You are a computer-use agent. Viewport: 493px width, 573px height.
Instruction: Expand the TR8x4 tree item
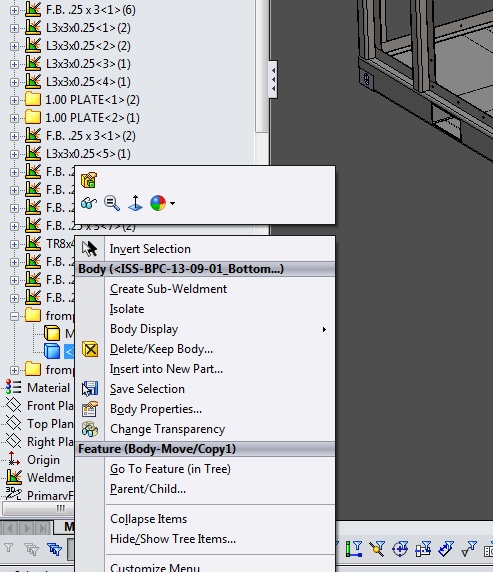[14, 244]
